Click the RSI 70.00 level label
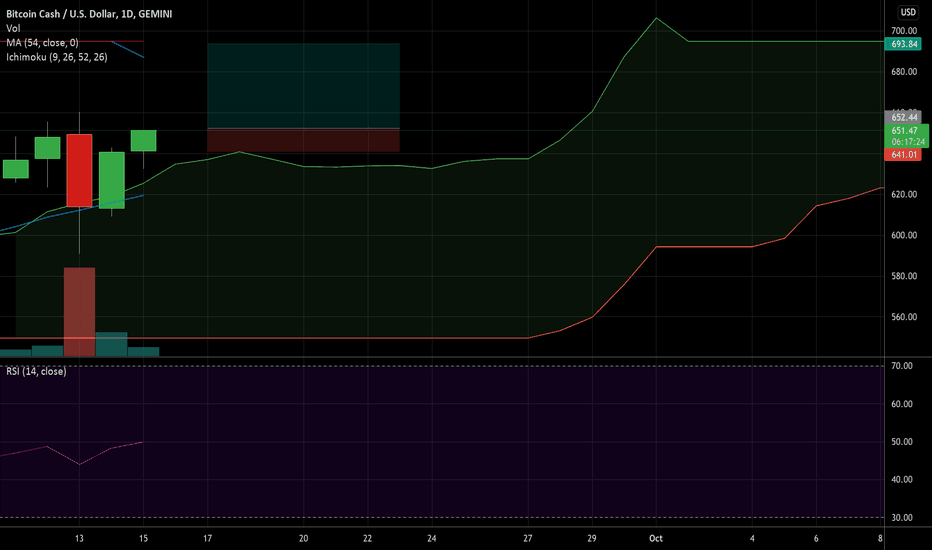This screenshot has height=550, width=932. coord(902,366)
